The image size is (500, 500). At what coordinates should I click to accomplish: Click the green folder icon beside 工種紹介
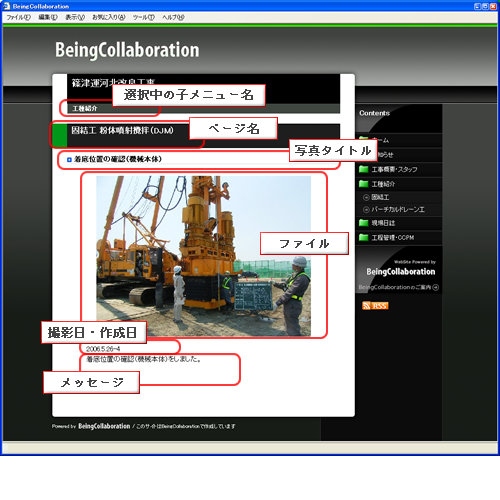(363, 184)
